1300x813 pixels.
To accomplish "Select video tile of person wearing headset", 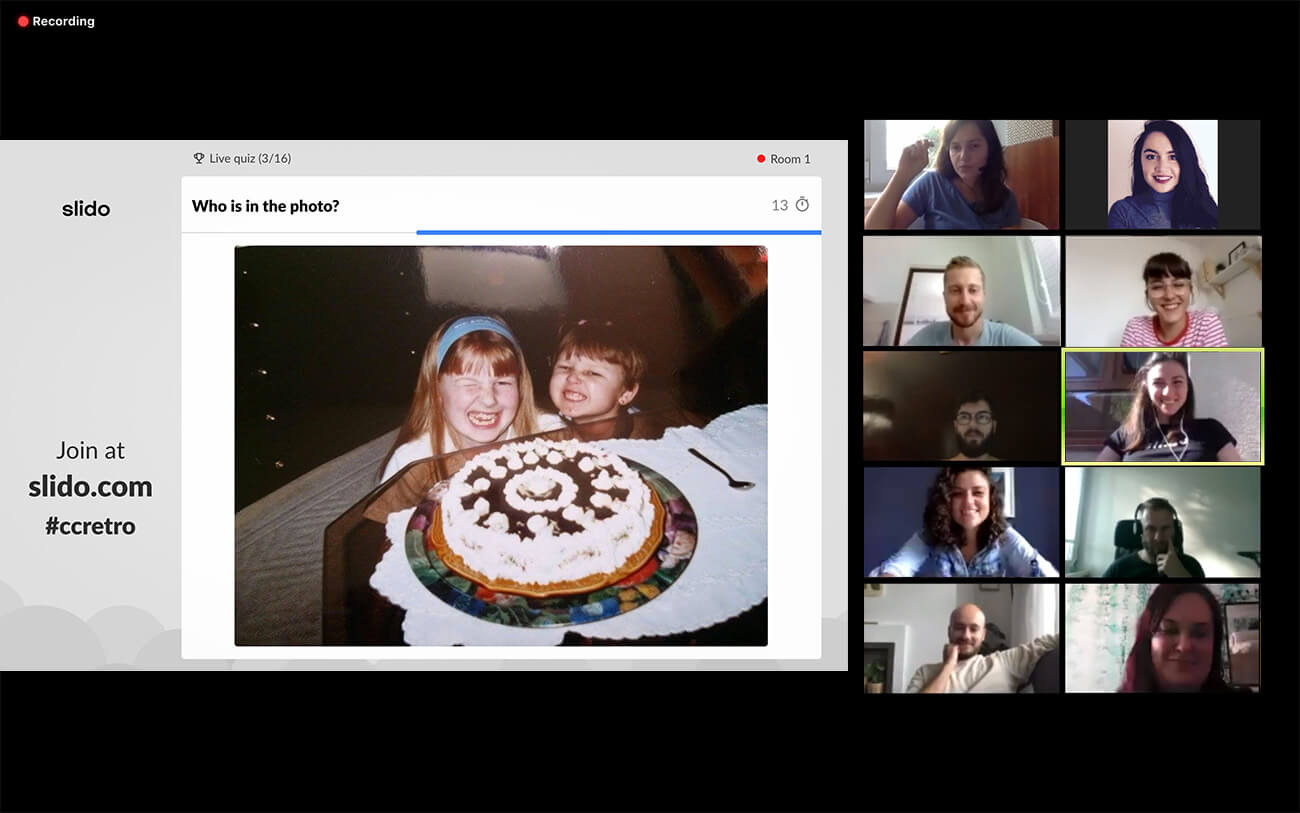I will point(1162,522).
